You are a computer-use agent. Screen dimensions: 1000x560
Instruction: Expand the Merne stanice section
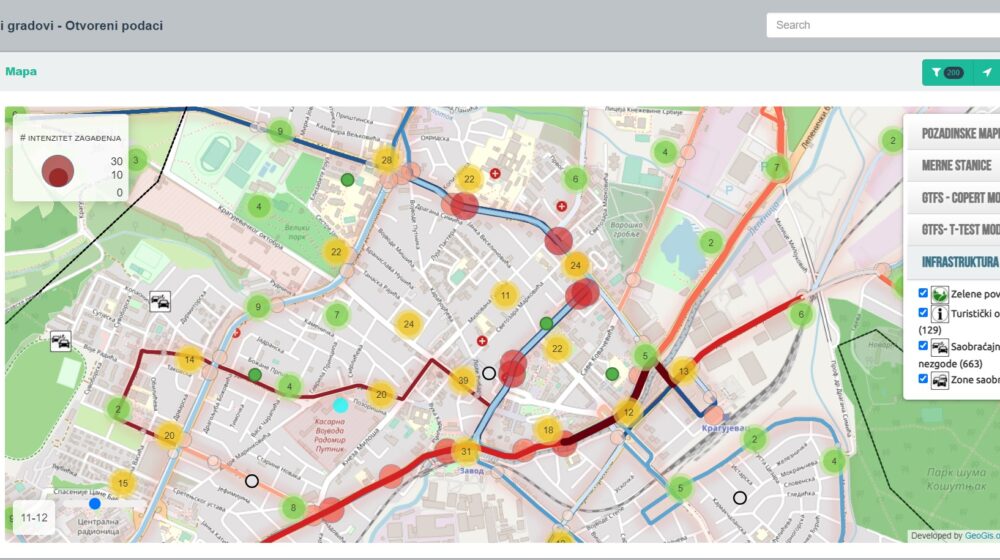pos(956,165)
